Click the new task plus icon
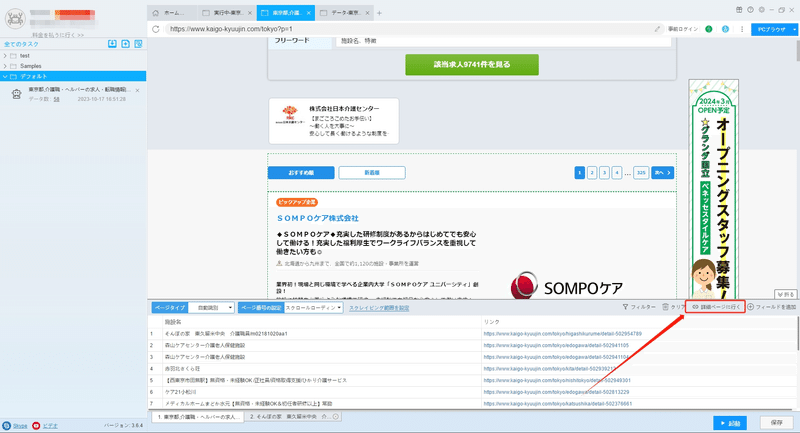Viewport: 800px width, 433px height. pyautogui.click(x=126, y=44)
